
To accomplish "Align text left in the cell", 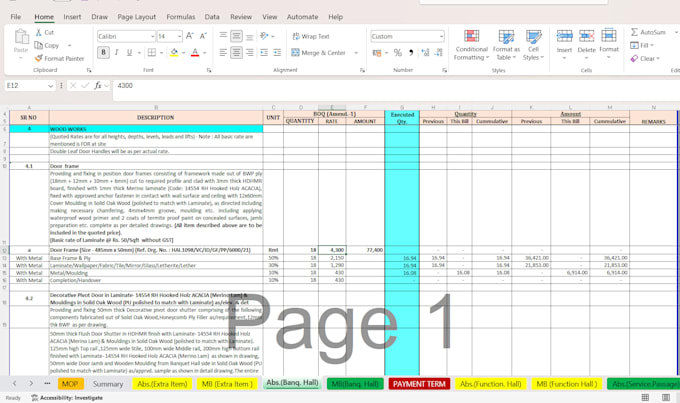I will pyautogui.click(x=223, y=52).
